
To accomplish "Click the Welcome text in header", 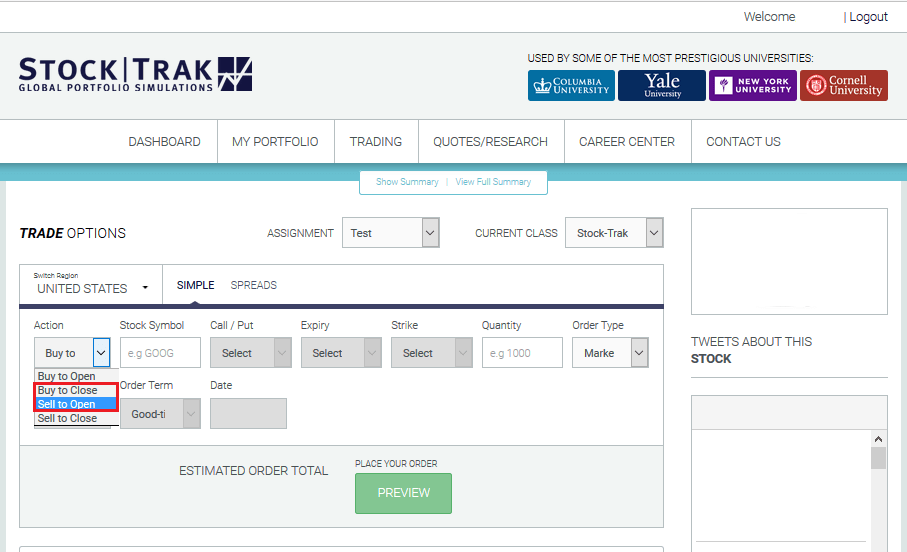I will (769, 17).
